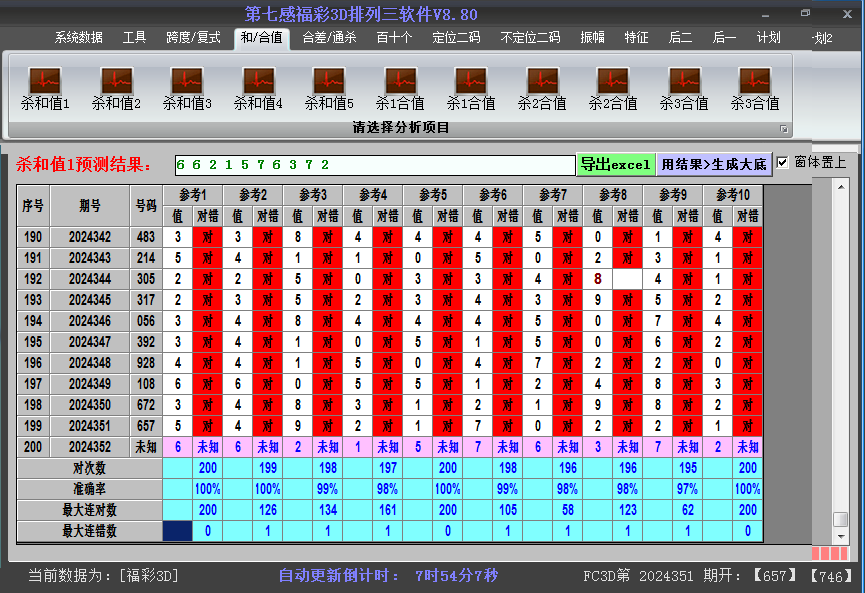The height and width of the screenshot is (593, 865).
Task: Switch to the 百十个 tab
Action: (394, 38)
